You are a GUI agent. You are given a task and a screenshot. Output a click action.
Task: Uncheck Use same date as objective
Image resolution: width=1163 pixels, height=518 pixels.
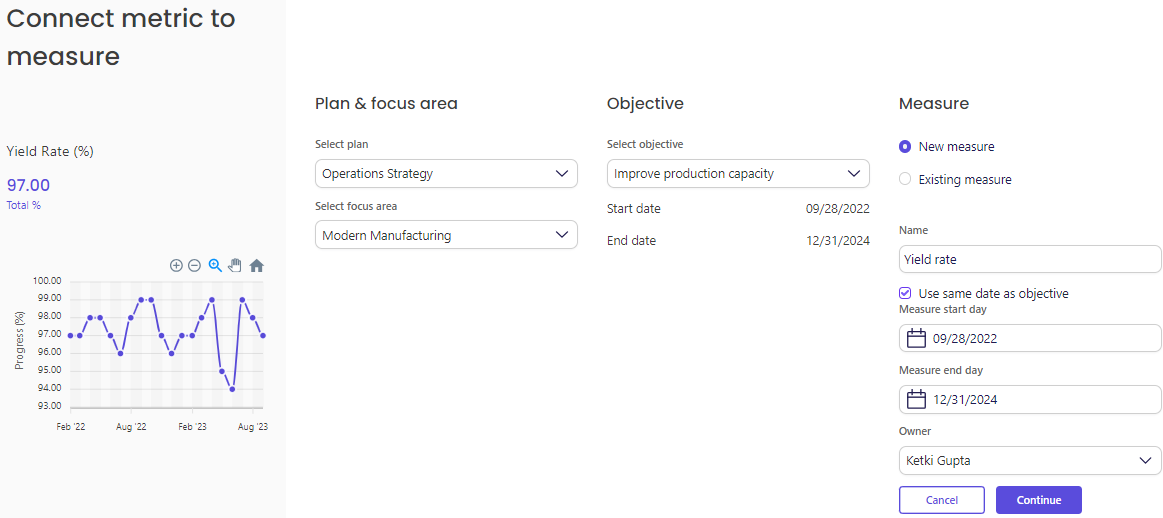[905, 294]
